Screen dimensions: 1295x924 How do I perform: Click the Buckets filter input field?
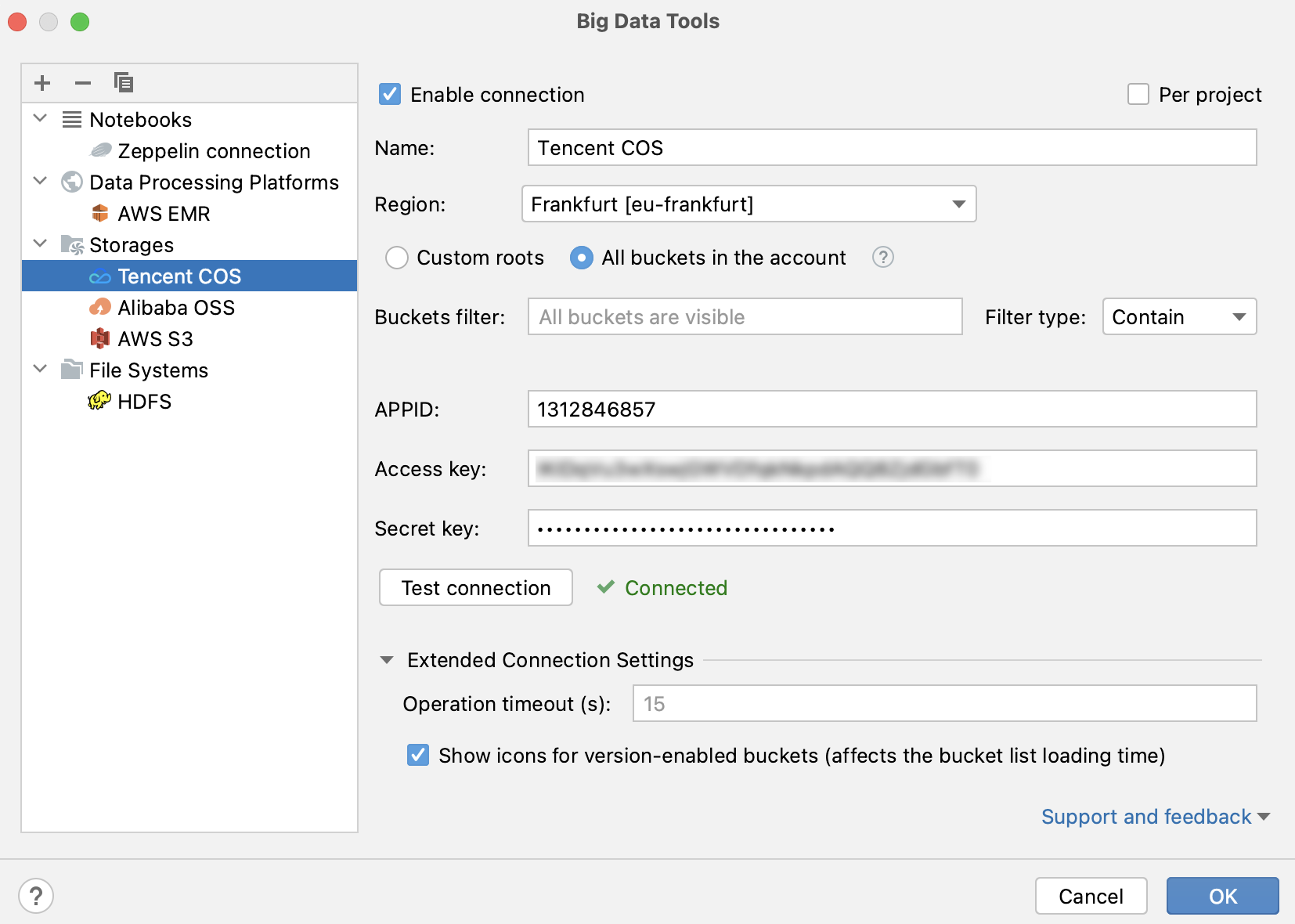click(744, 317)
